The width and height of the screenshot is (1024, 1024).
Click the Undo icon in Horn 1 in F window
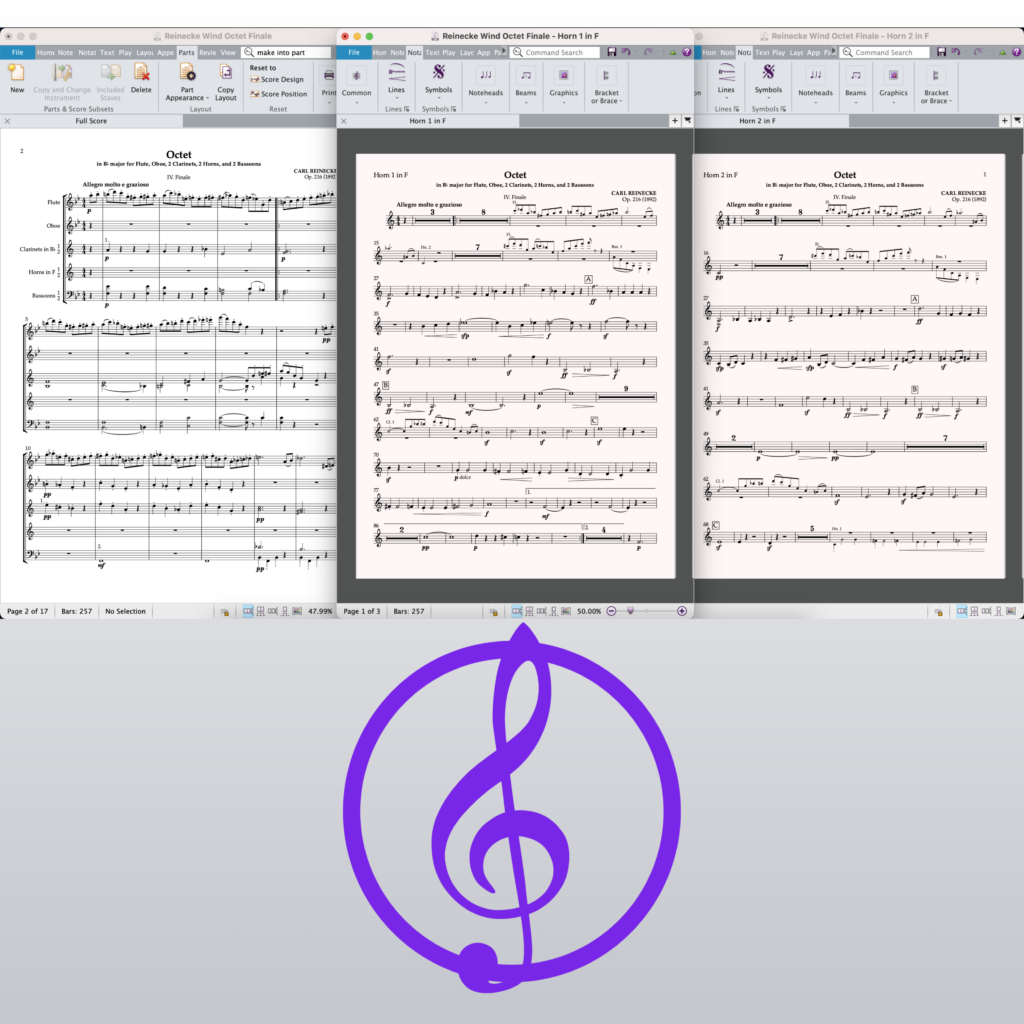[626, 52]
